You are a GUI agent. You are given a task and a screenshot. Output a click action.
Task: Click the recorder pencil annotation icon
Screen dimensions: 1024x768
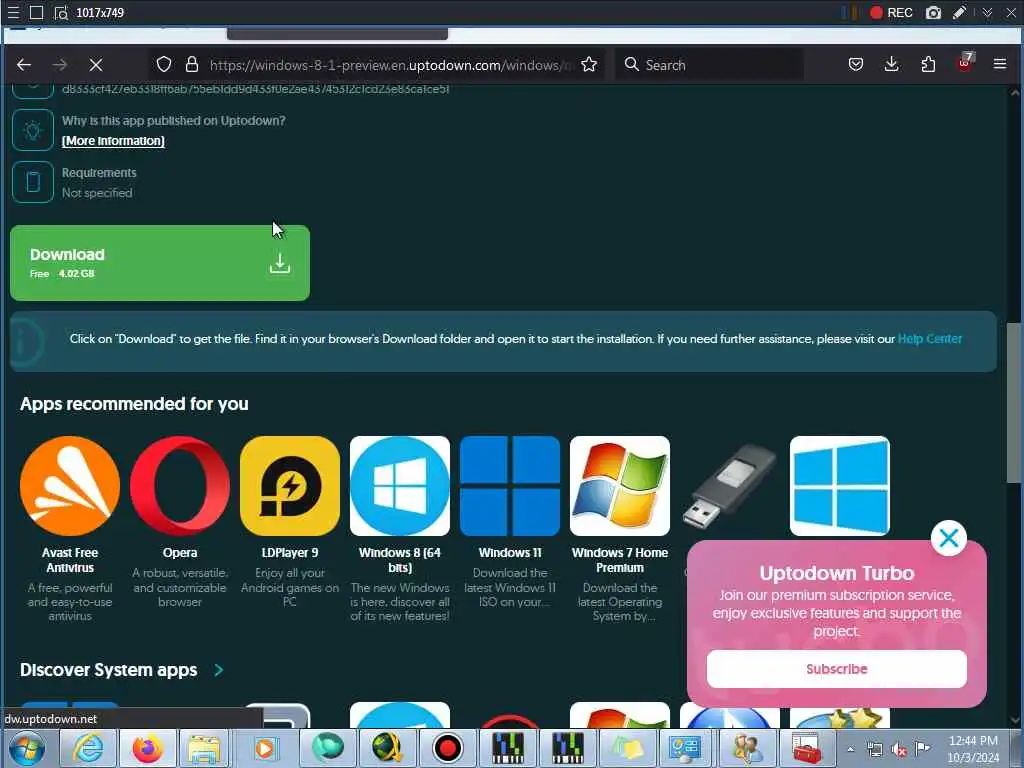[x=959, y=12]
